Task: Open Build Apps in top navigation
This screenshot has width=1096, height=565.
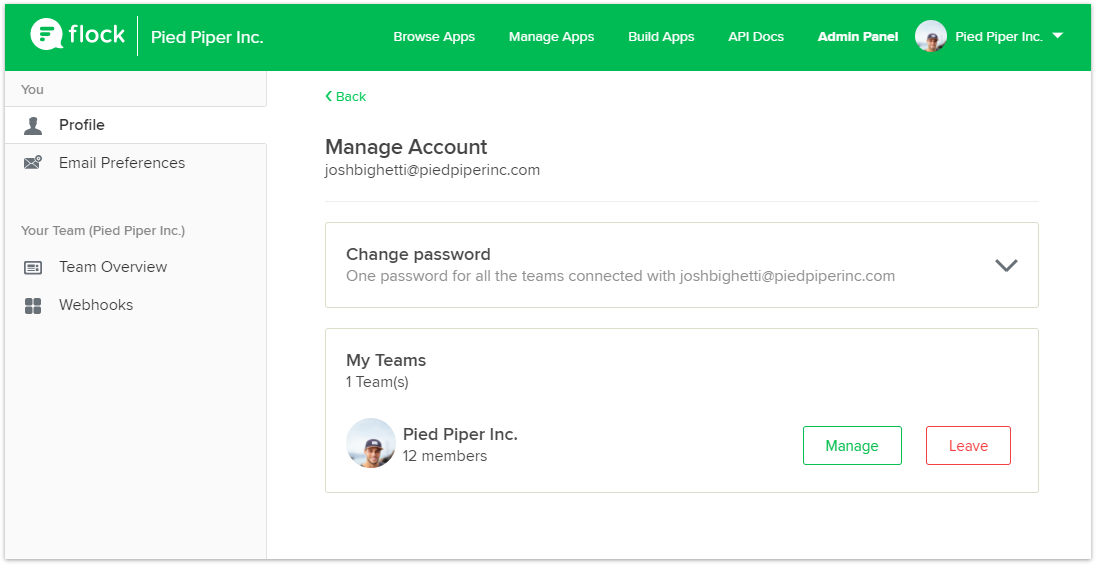Action: pos(661,37)
